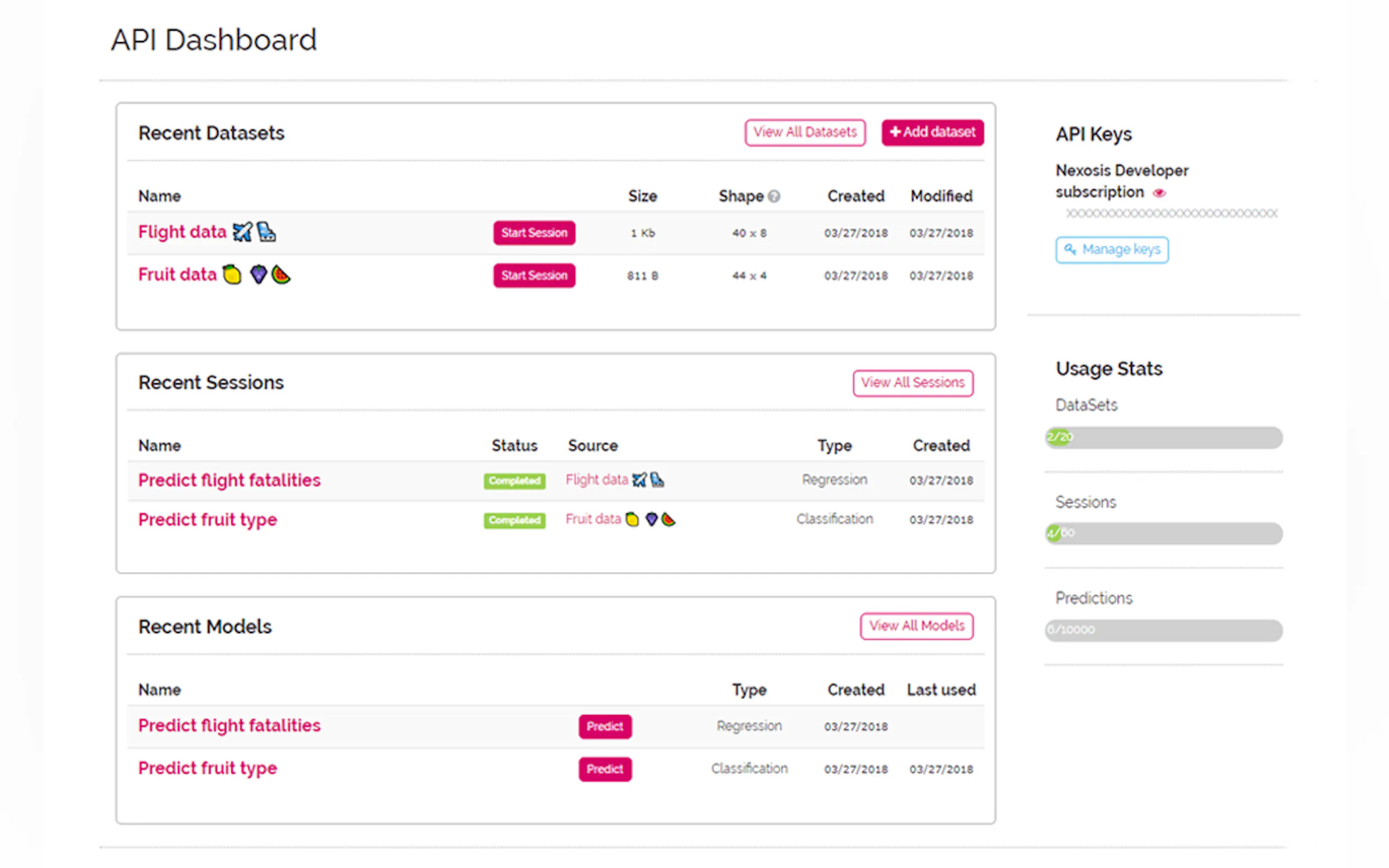
Task: Click grapes emoji in Fruit data dataset row
Action: 259,274
